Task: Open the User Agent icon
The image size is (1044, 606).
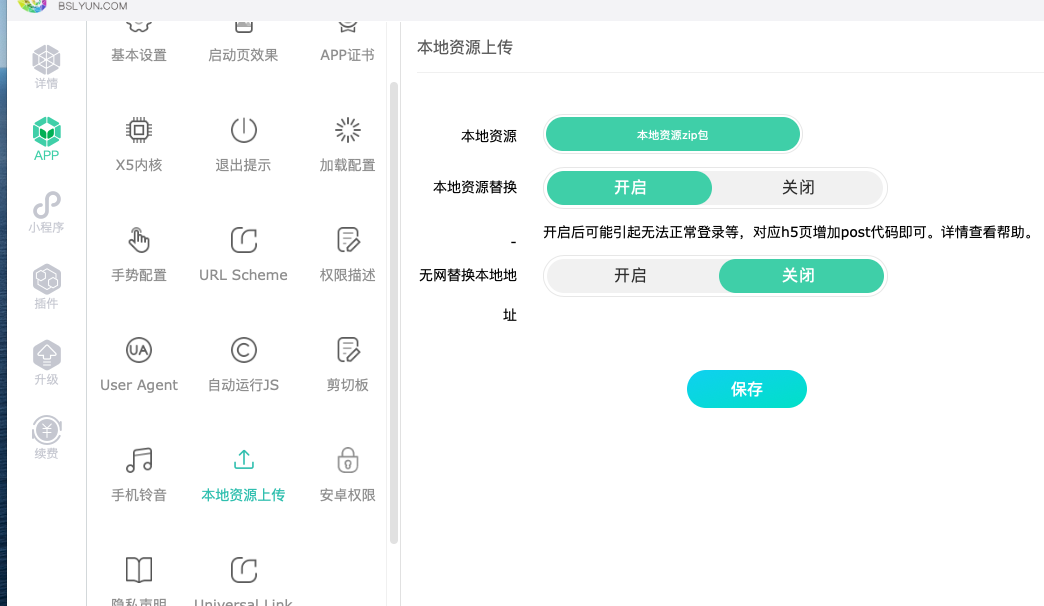Action: point(139,350)
